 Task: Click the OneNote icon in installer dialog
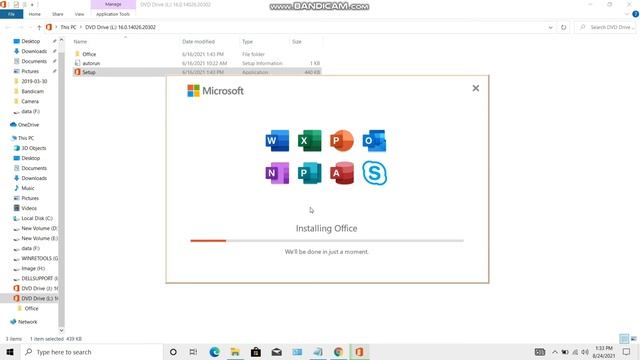click(277, 173)
